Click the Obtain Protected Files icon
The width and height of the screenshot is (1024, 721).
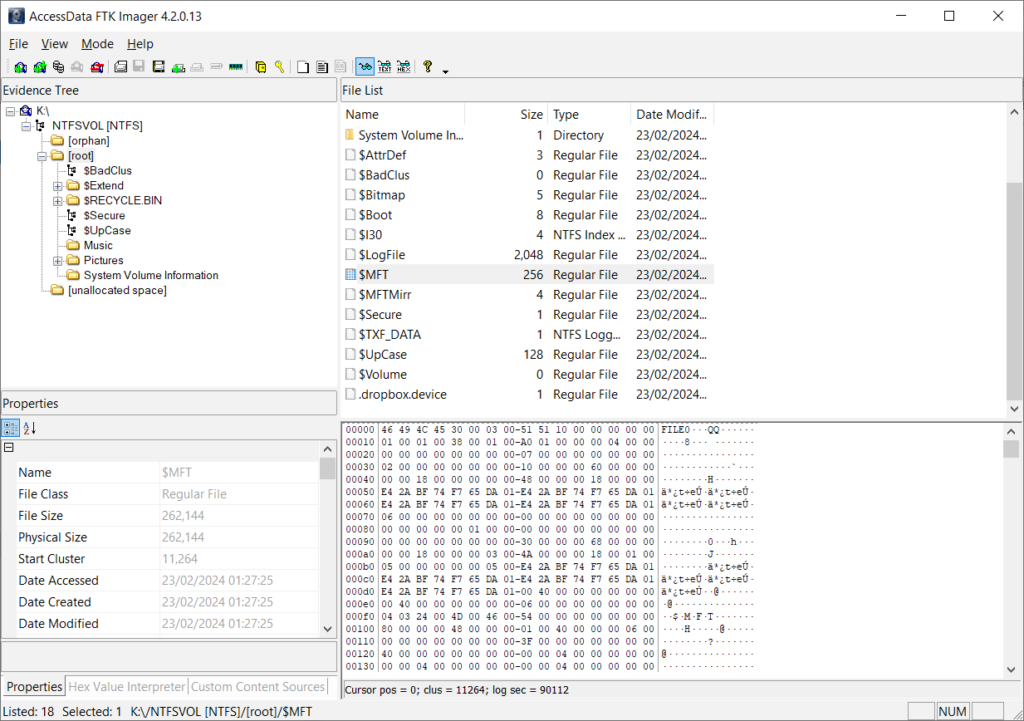(x=261, y=67)
